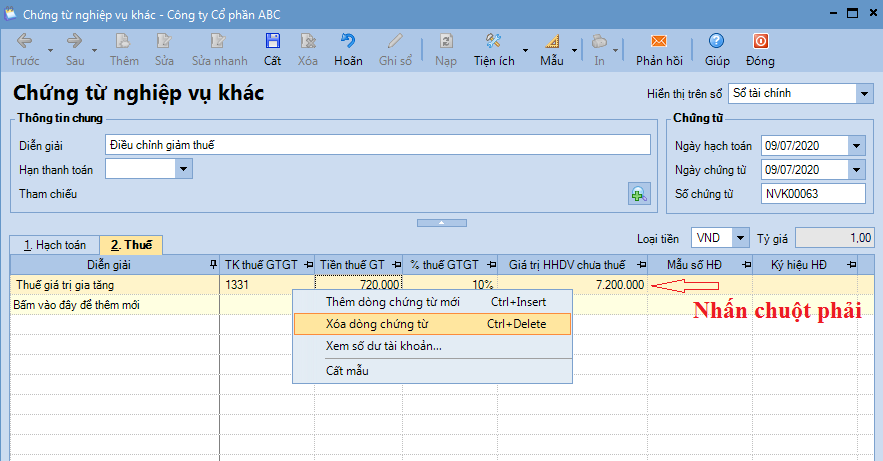Open the Ngày hạch toán date picker
Viewport: 883px width, 461px height.
(x=857, y=146)
